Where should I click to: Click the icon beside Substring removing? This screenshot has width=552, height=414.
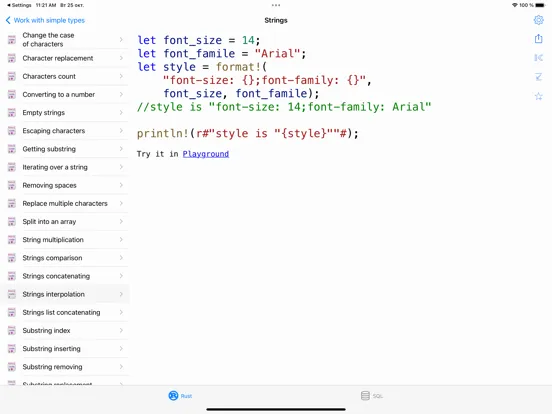[x=12, y=367]
